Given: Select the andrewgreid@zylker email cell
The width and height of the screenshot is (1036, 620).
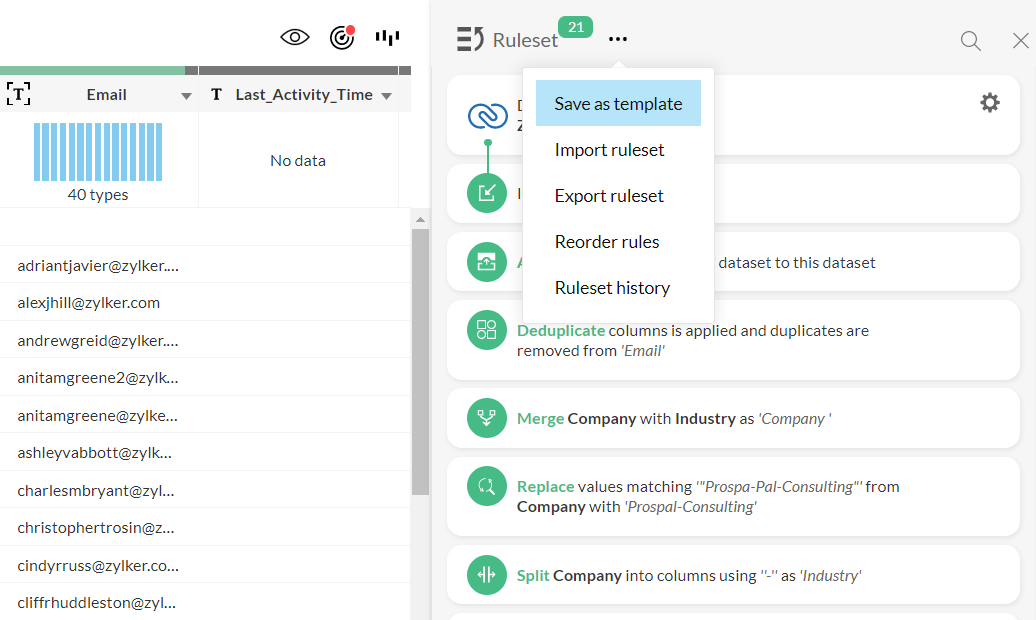Looking at the screenshot, I should coord(98,340).
